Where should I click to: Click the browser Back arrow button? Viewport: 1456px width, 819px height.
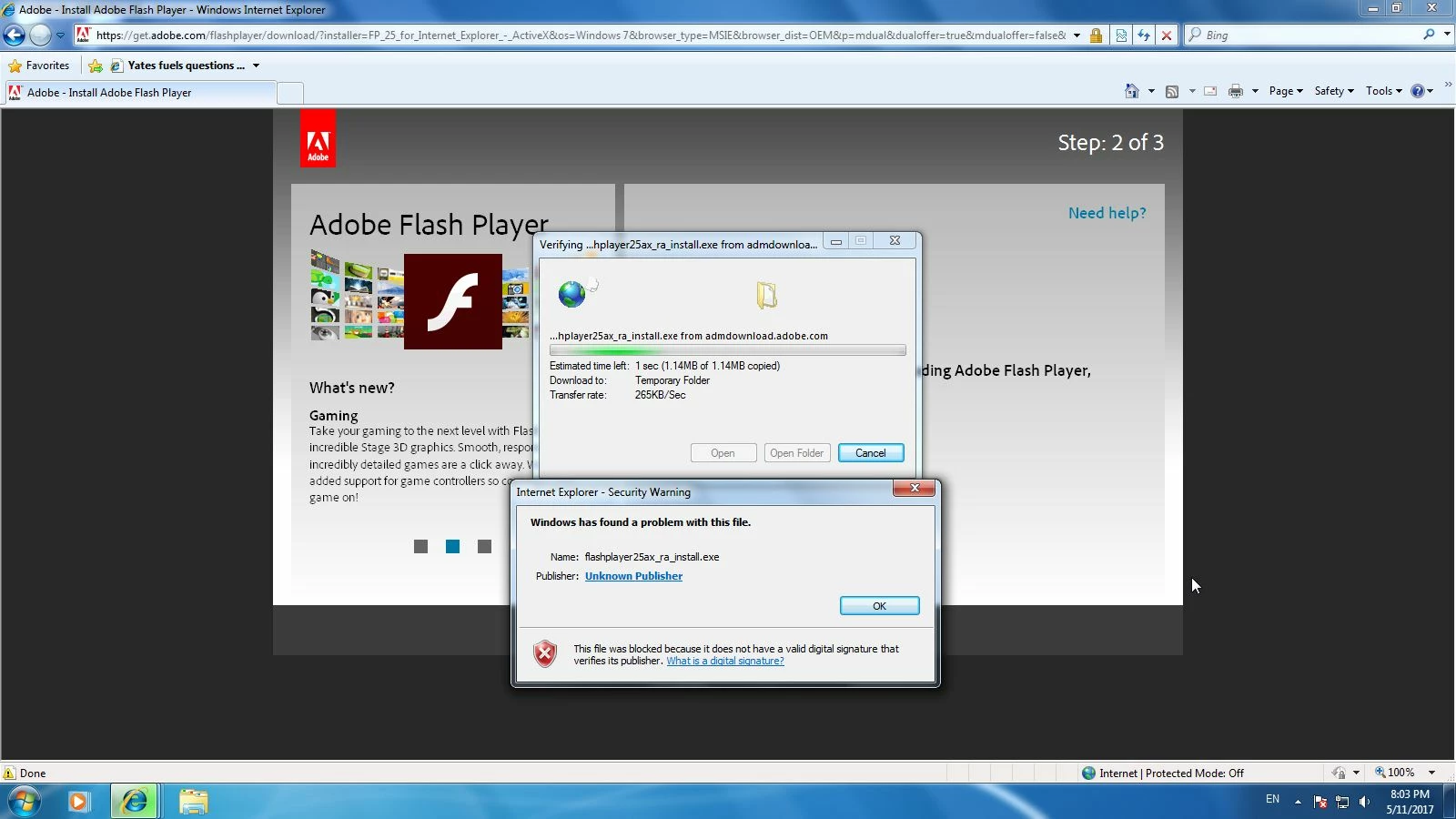click(x=15, y=35)
